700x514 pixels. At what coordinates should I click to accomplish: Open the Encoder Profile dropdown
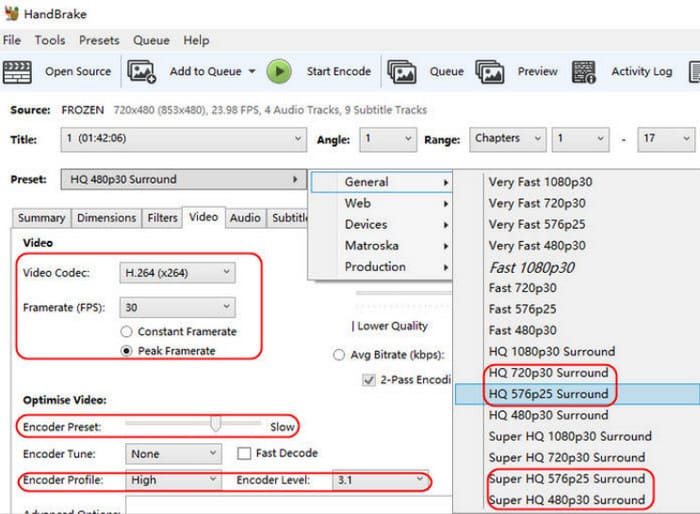pos(173,480)
